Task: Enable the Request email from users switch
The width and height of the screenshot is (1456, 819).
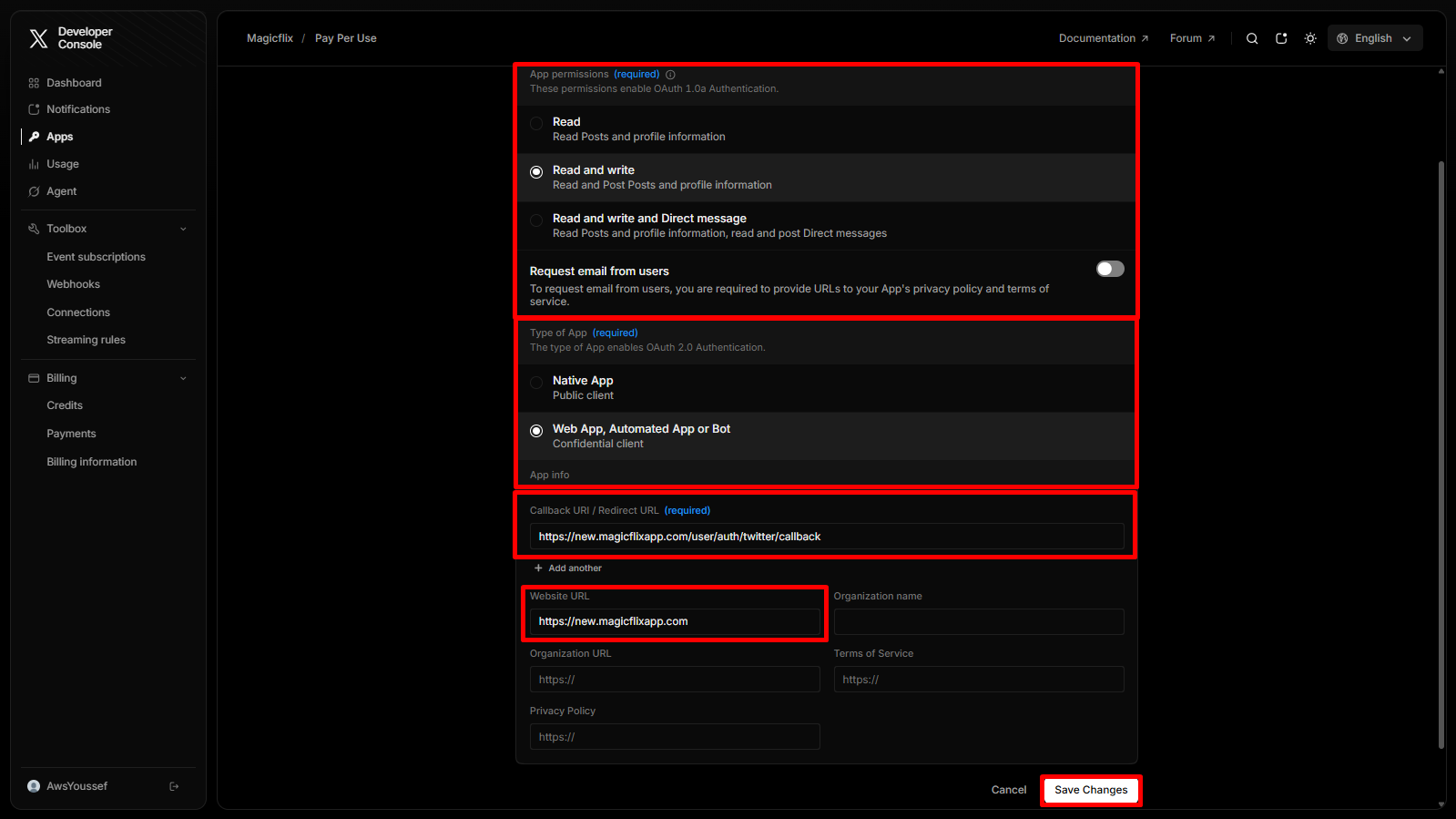Action: 1110,269
